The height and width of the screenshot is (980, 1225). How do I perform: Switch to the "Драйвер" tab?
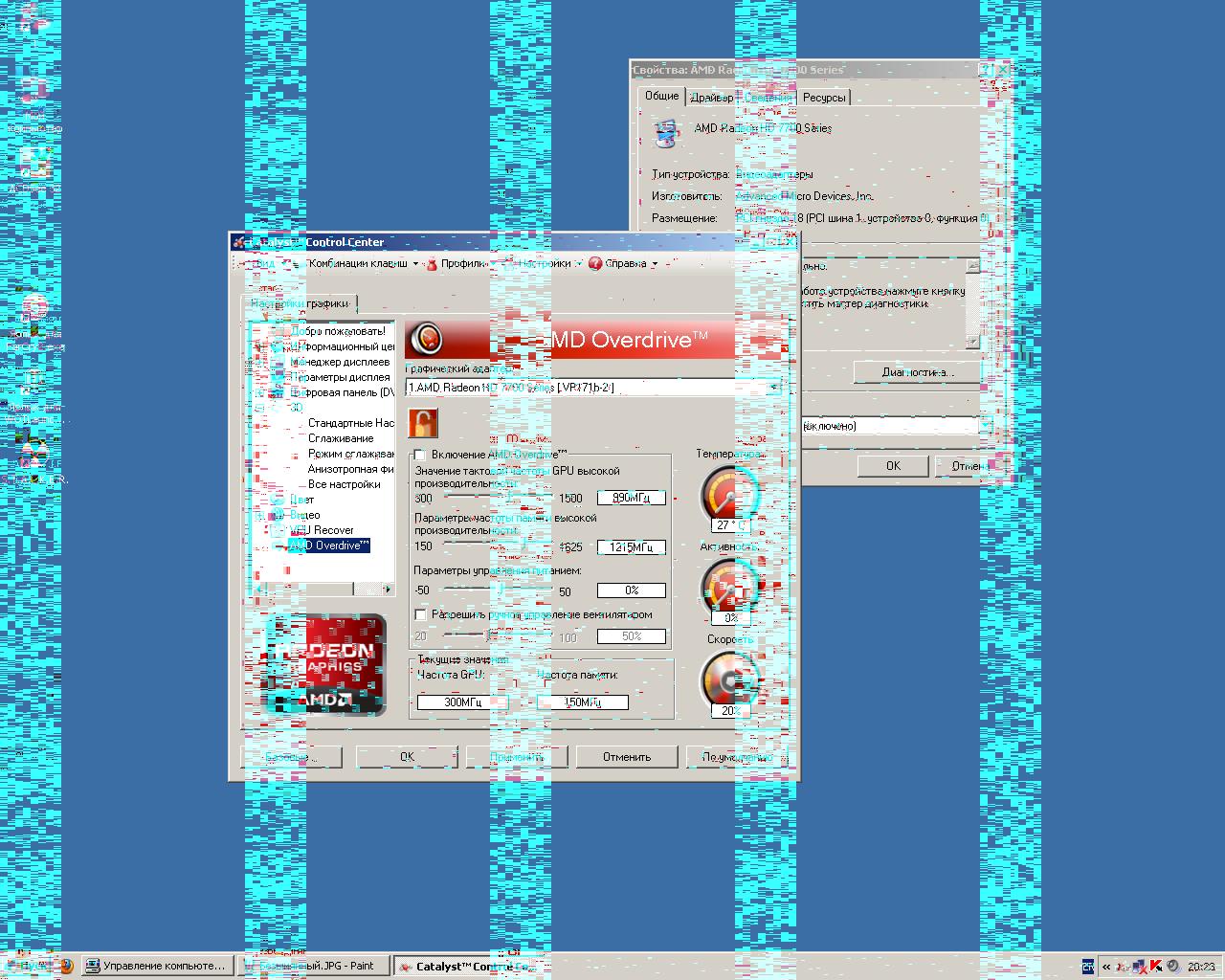click(711, 98)
